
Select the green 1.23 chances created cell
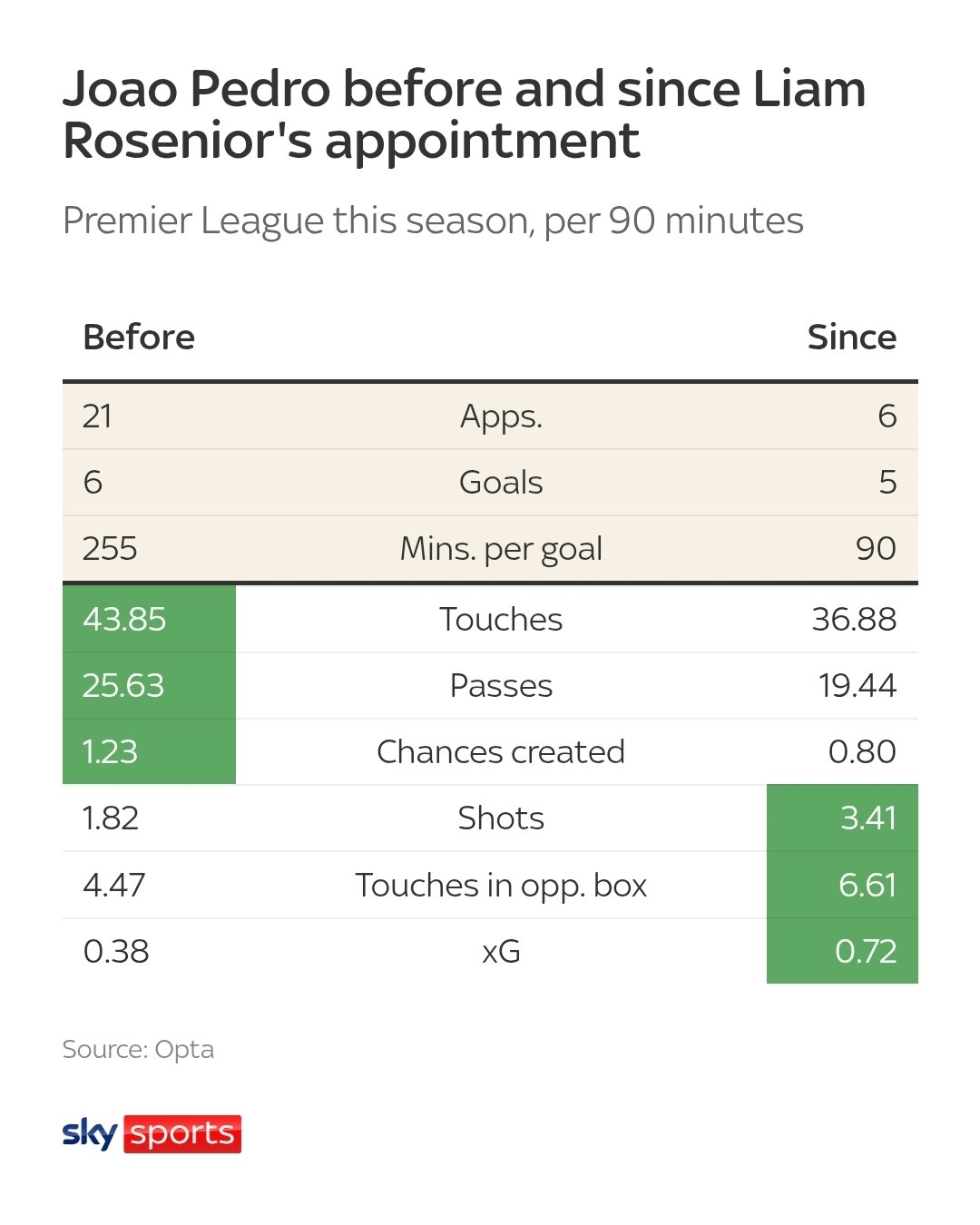point(149,751)
